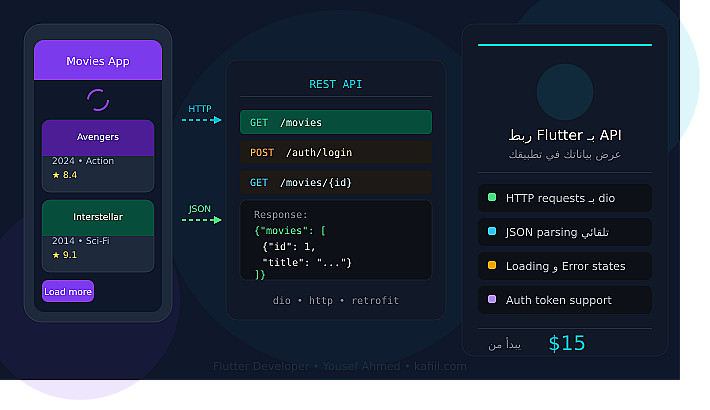Click the round profile avatar circle
The height and width of the screenshot is (410, 710).
click(x=565, y=93)
